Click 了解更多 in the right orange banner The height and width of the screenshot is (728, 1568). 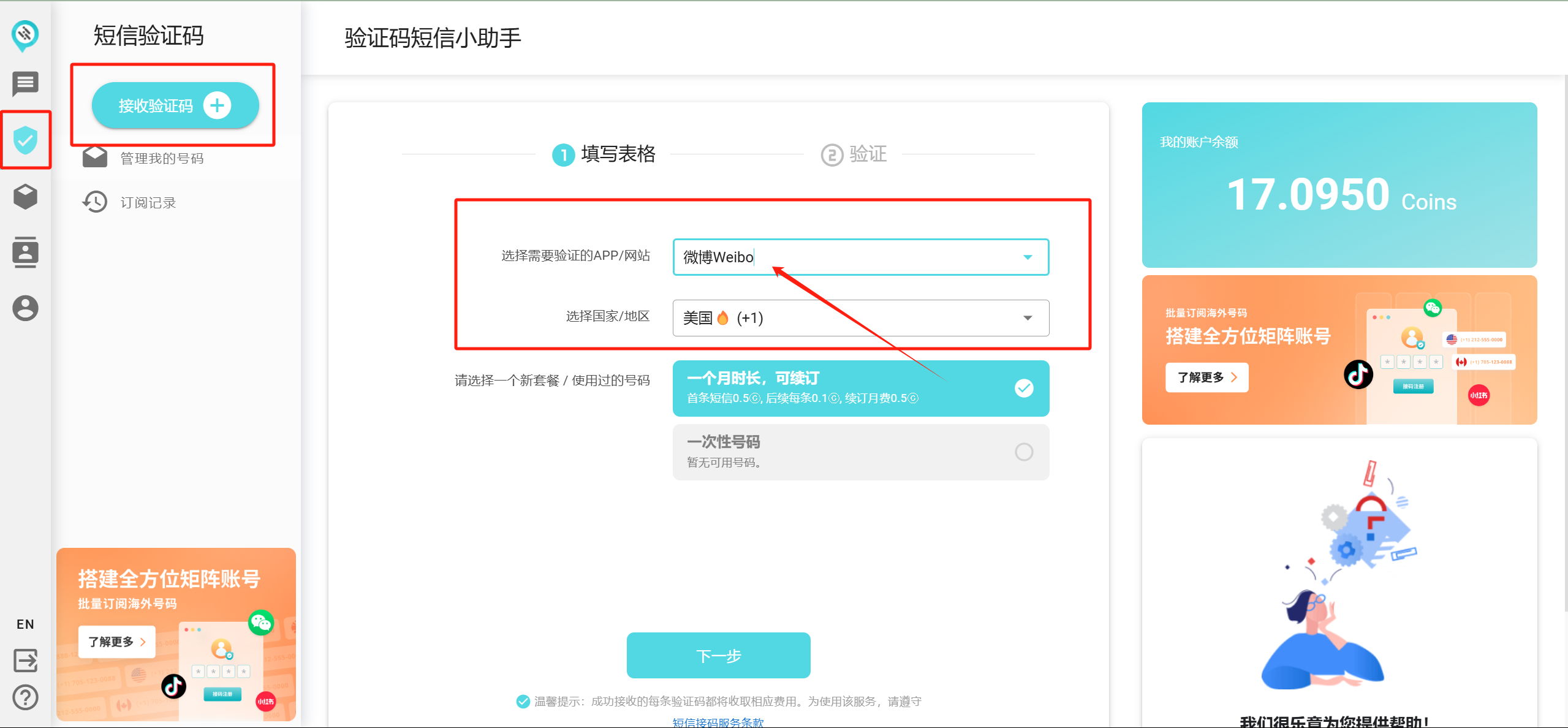tap(1206, 377)
